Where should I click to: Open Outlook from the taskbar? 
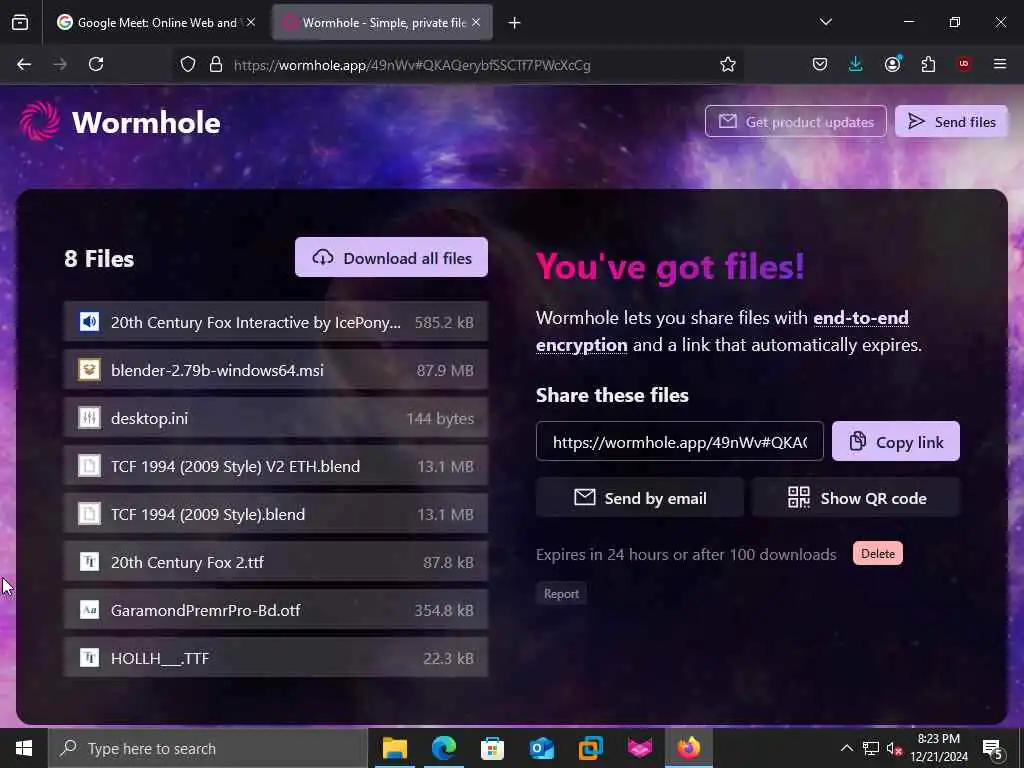(541, 748)
